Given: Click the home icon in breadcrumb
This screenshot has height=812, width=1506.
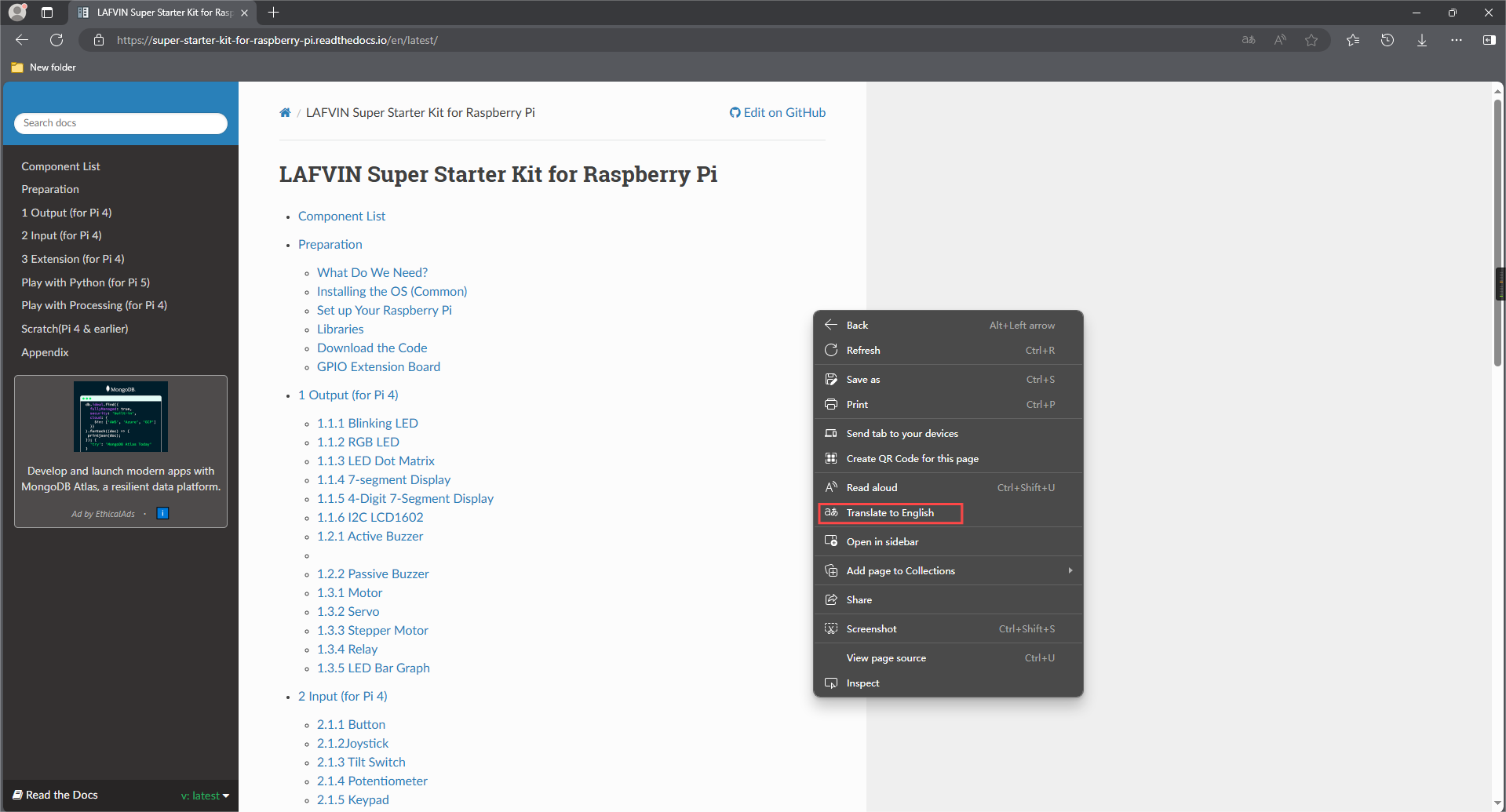Looking at the screenshot, I should [x=285, y=113].
